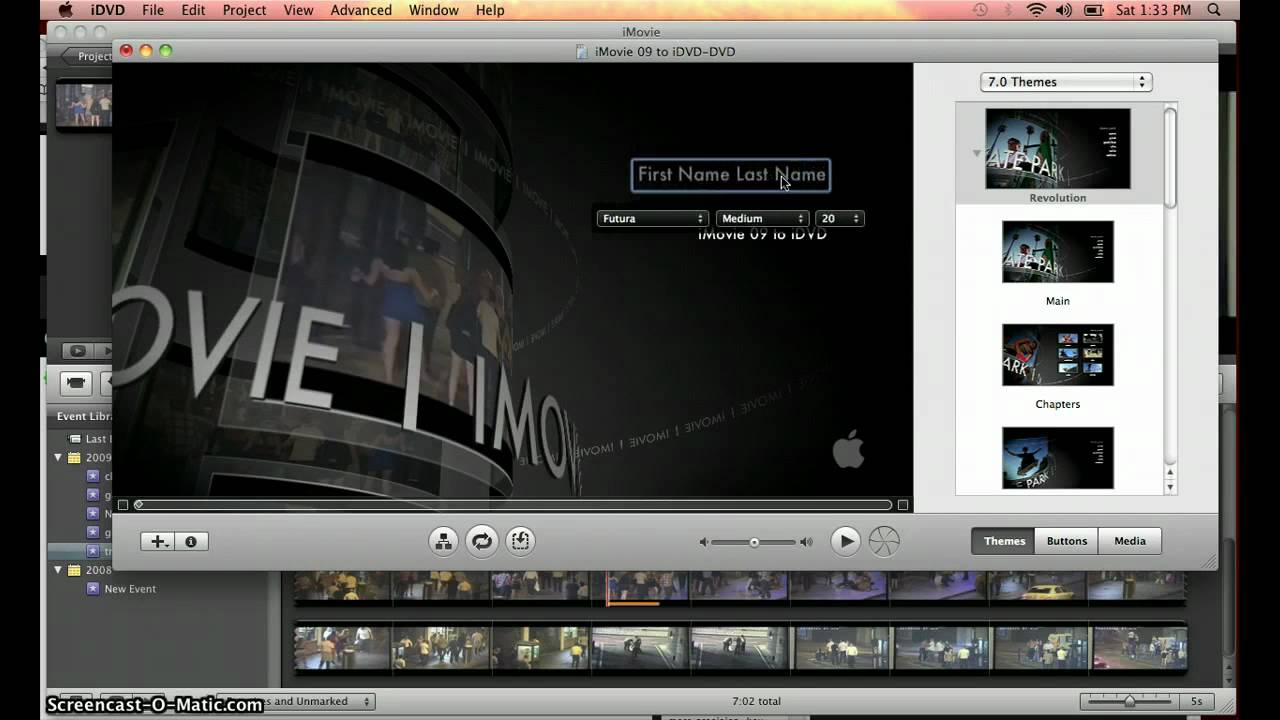Open the 7.0 Themes dropdown
This screenshot has height=720, width=1280.
point(1066,82)
